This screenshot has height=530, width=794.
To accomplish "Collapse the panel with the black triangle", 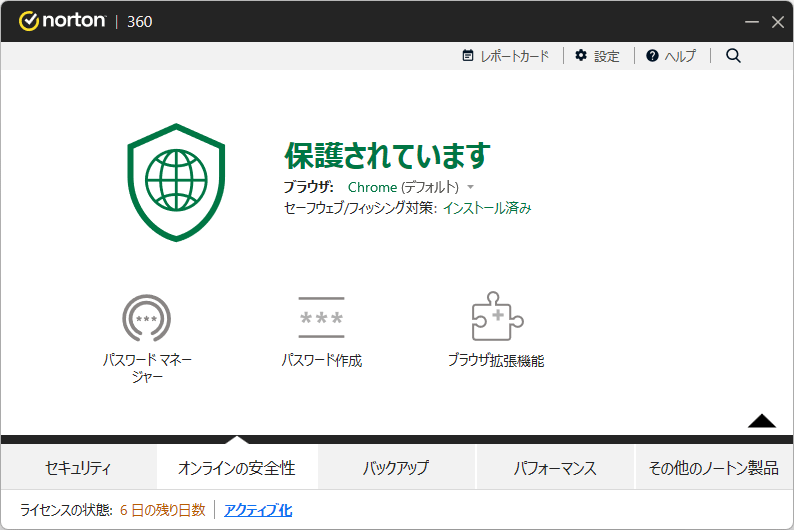I will 762,421.
